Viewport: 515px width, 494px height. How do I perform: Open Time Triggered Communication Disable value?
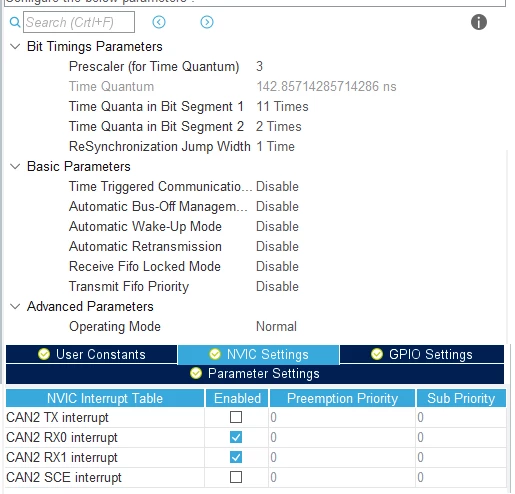pos(277,186)
